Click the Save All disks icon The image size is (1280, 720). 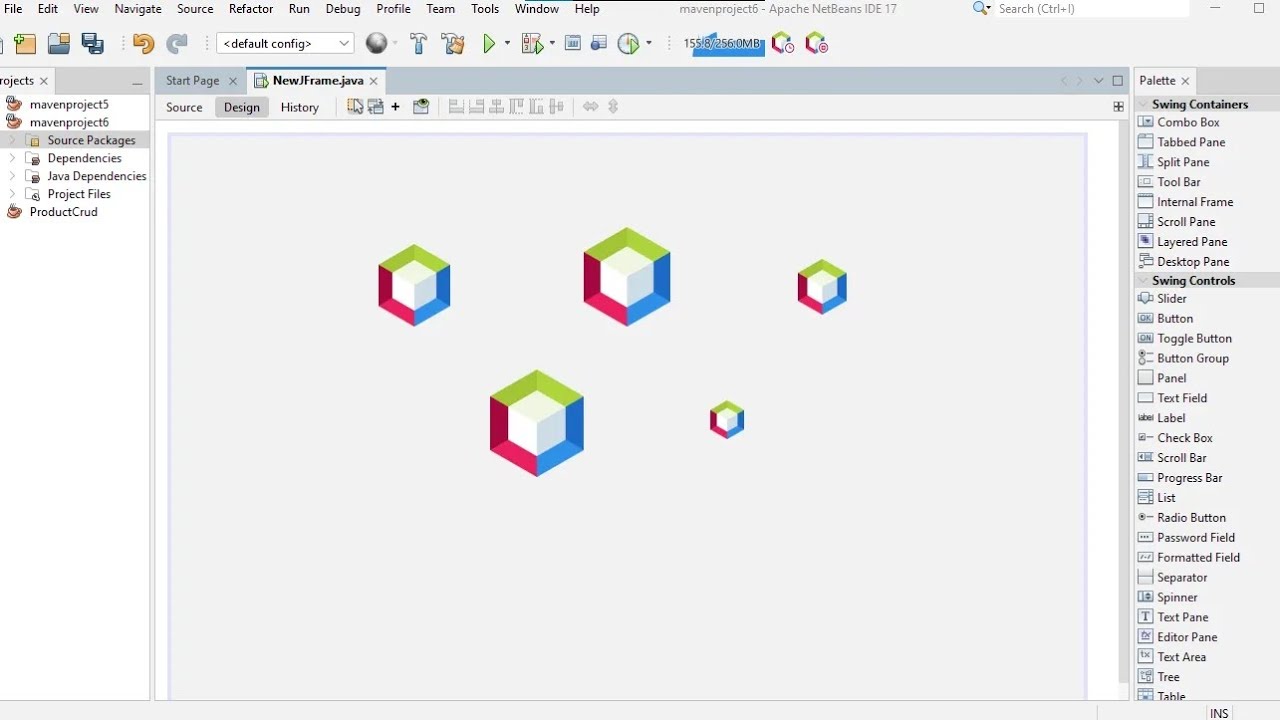(x=93, y=44)
